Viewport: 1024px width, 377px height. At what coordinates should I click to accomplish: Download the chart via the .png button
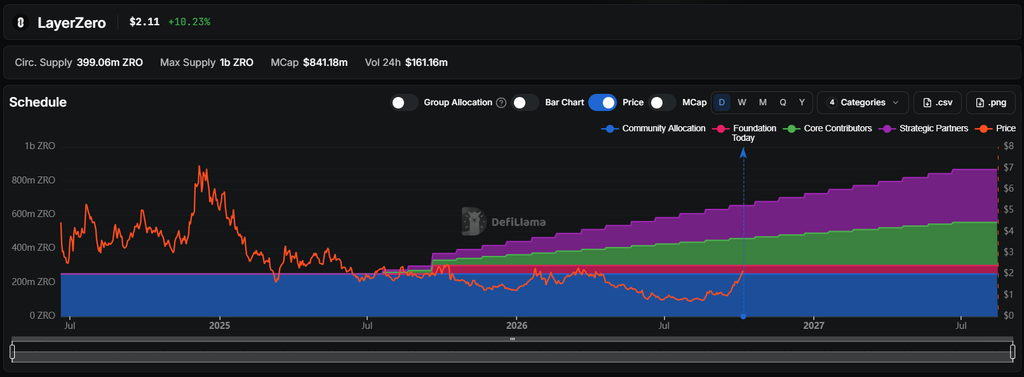tap(991, 103)
